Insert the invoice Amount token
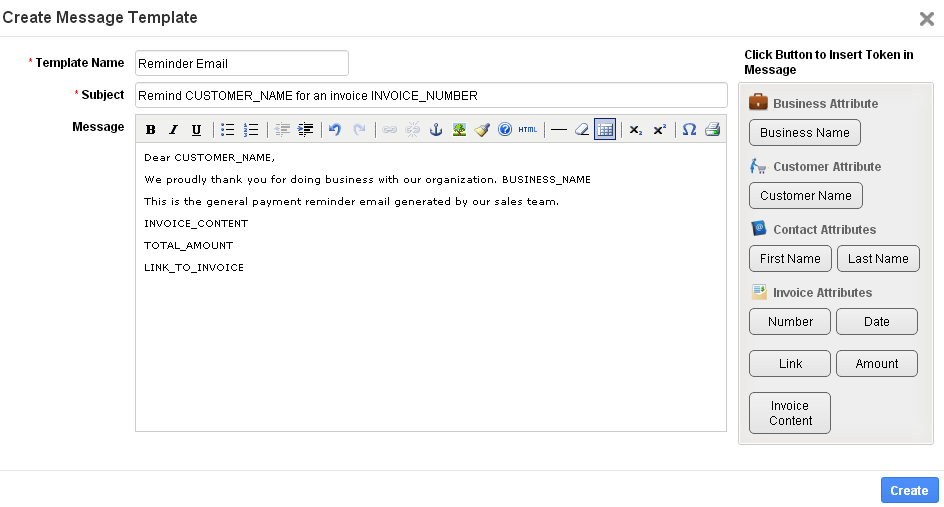 pos(877,364)
